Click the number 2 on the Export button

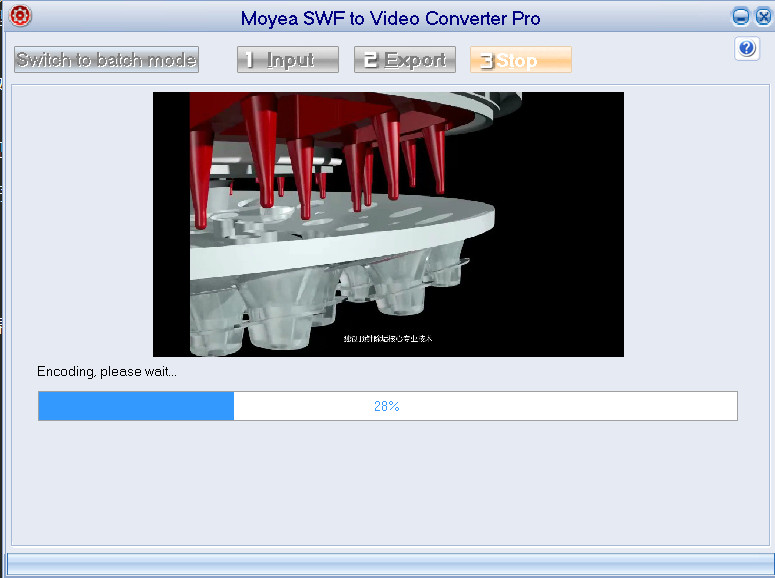pos(370,60)
